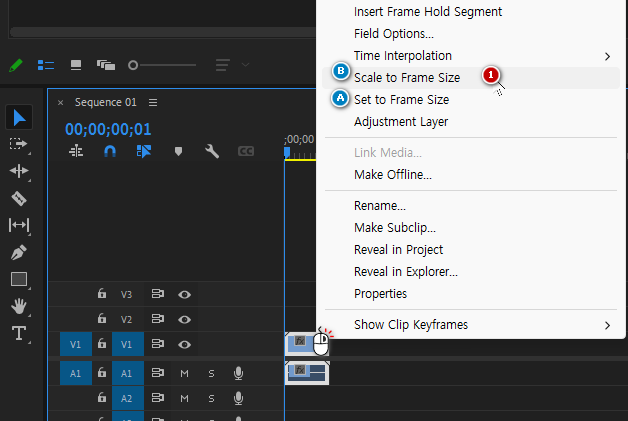The height and width of the screenshot is (421, 628).
Task: Hide track V3 output with eye icon
Action: [x=184, y=295]
